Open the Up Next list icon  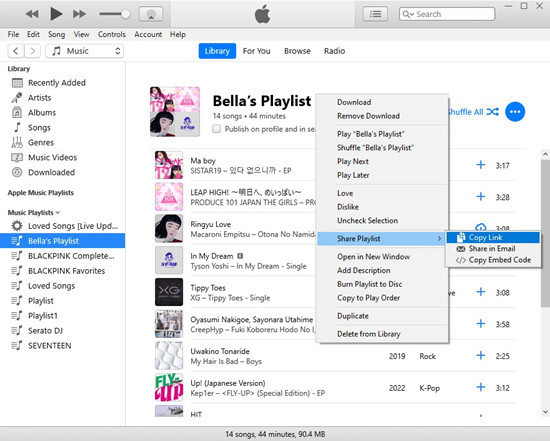tap(375, 14)
